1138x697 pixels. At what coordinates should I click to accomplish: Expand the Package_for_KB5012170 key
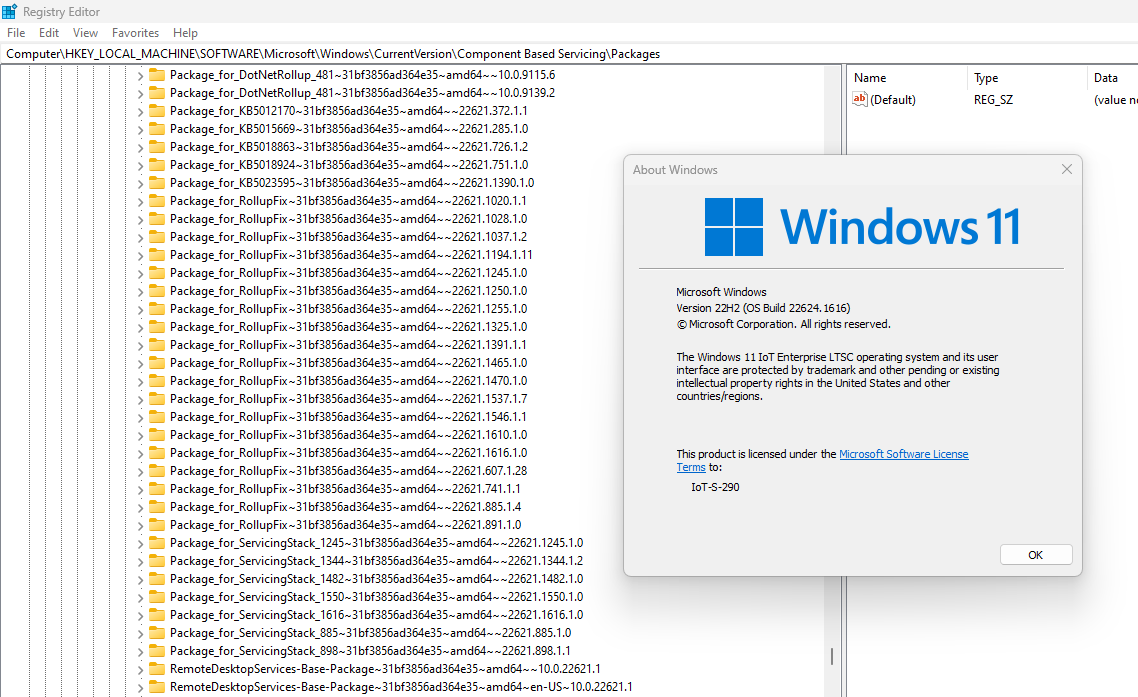[x=140, y=111]
